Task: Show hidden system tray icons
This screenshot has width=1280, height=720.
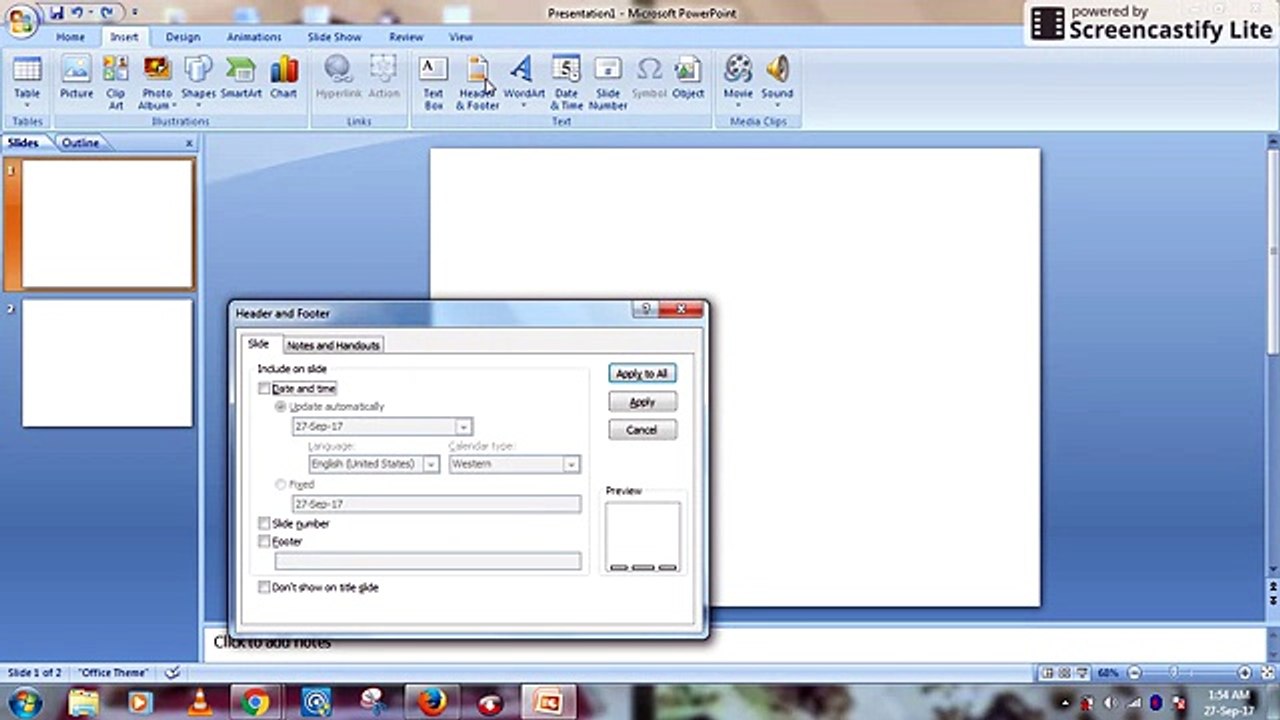Action: (1064, 703)
